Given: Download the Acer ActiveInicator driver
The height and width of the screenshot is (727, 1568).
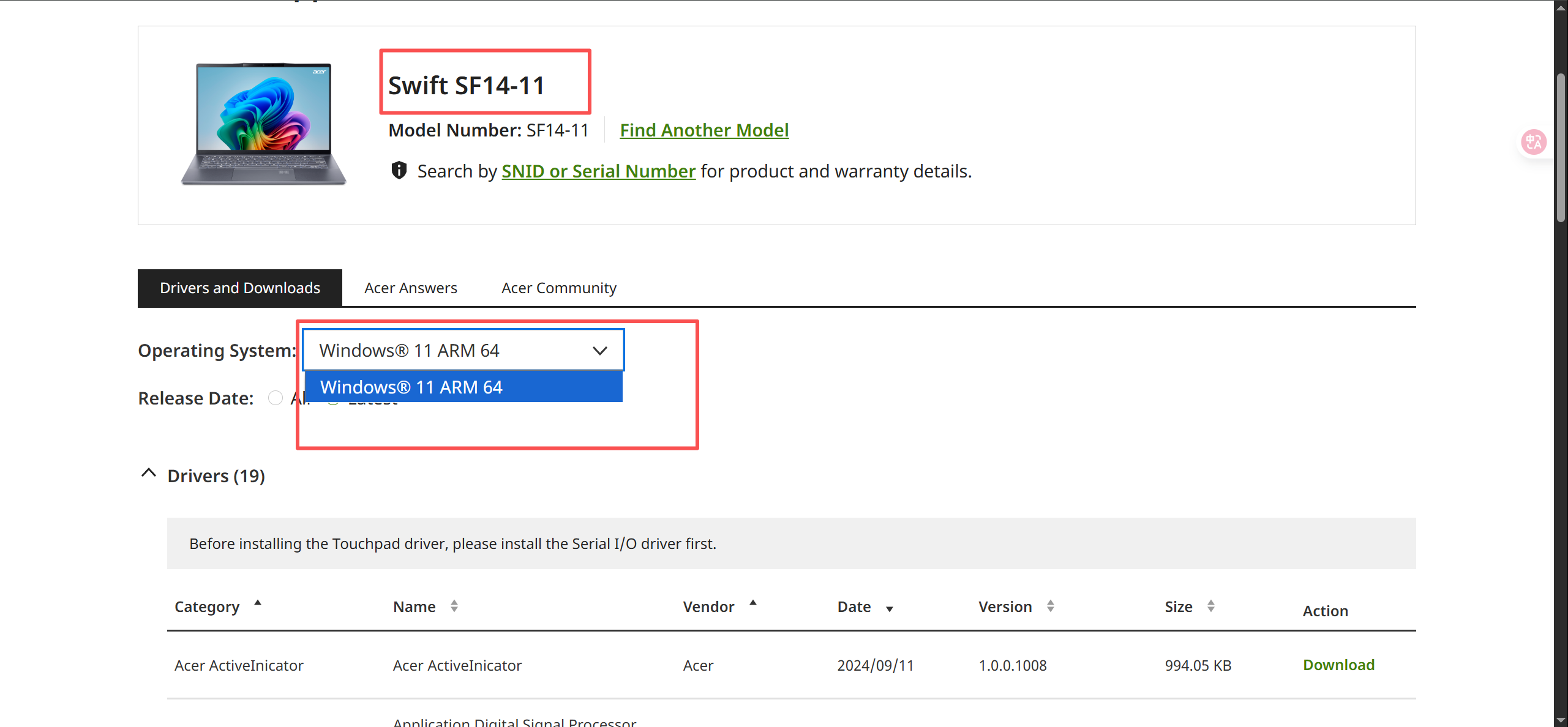Looking at the screenshot, I should 1338,665.
